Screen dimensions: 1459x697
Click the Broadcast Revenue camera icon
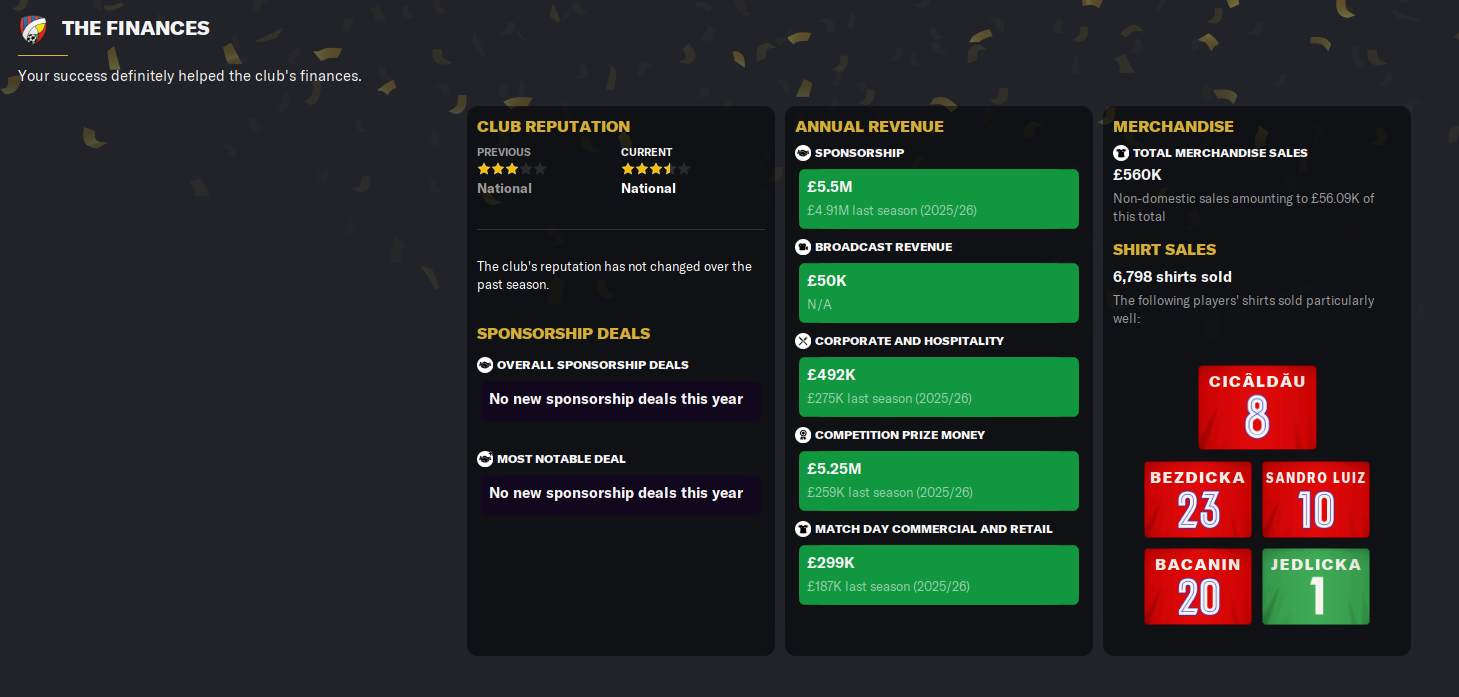pos(803,247)
